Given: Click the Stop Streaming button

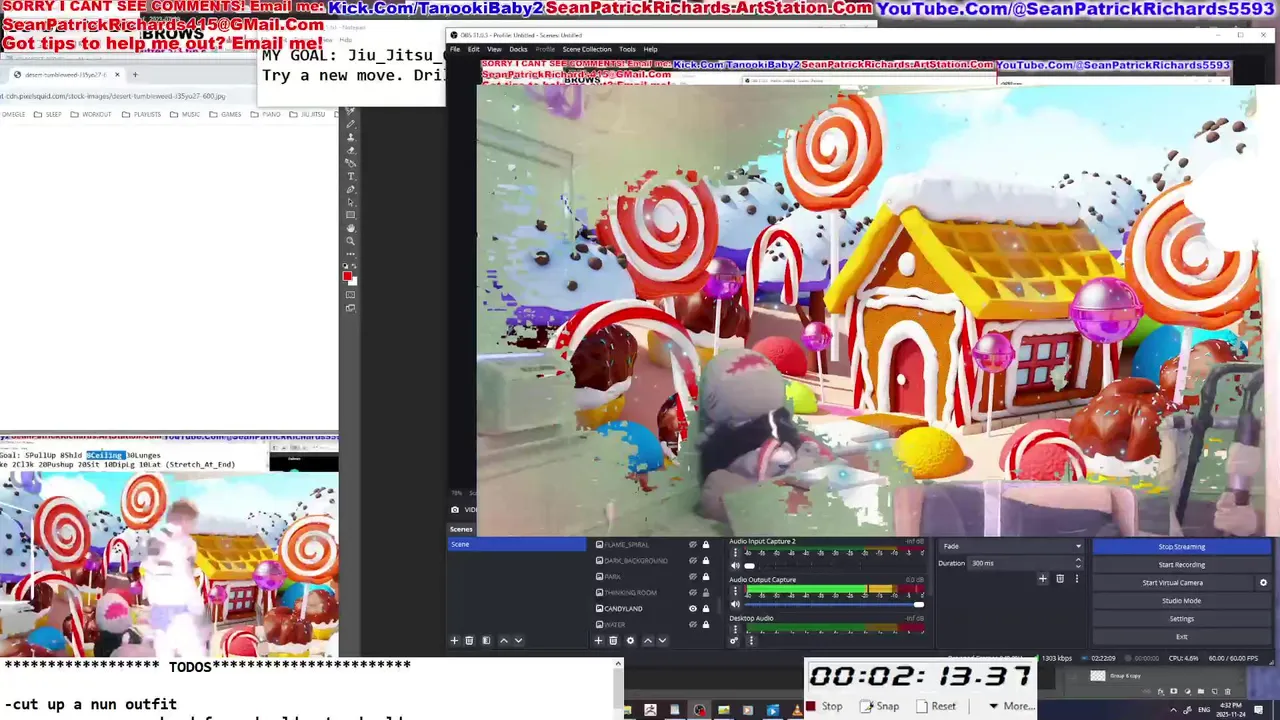Looking at the screenshot, I should [x=1182, y=547].
